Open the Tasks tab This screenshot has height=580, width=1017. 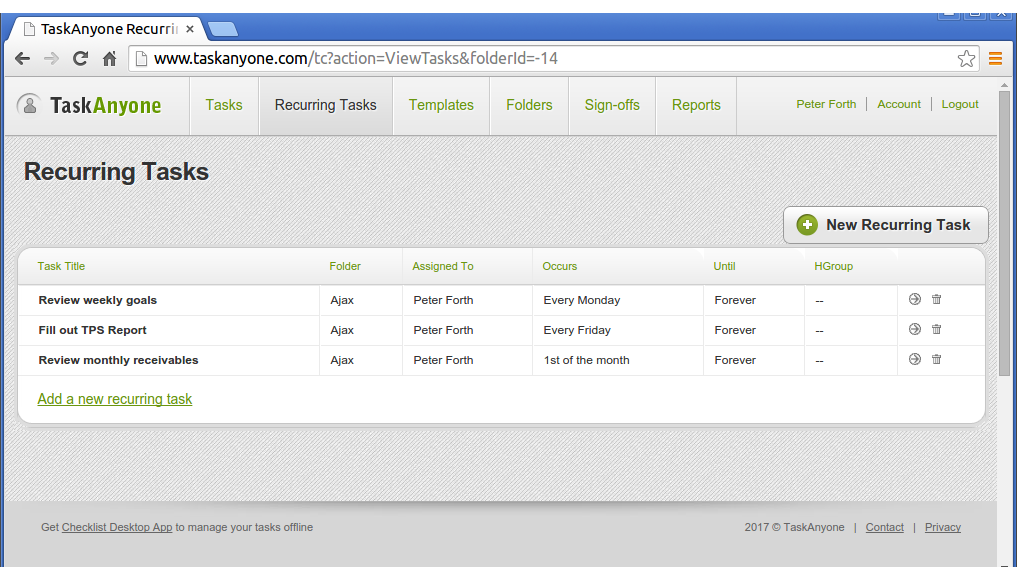pos(224,105)
